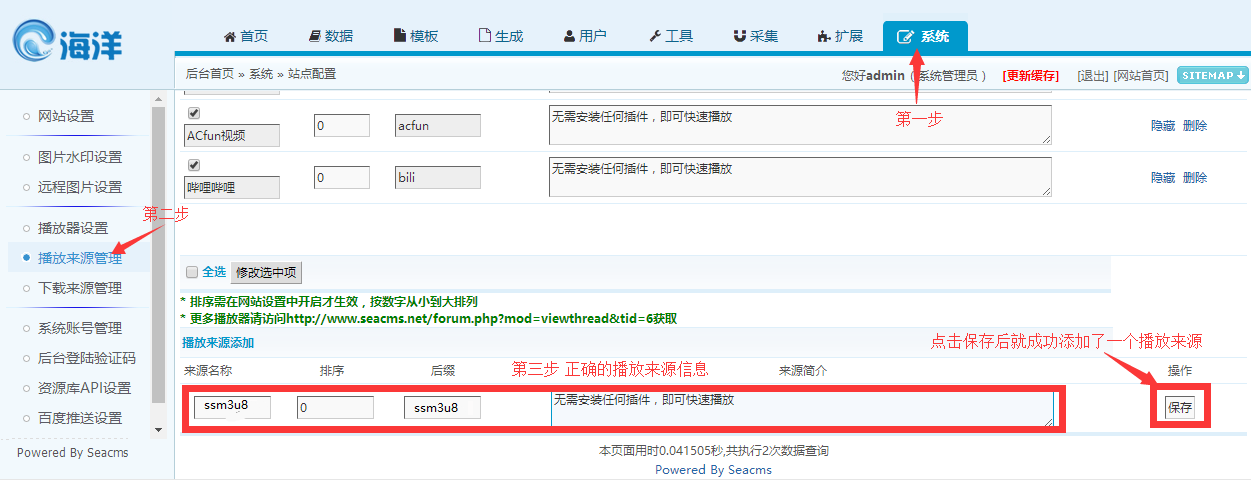The height and width of the screenshot is (481, 1251).
Task: Open the 工具 tools tab
Action: tap(670, 36)
